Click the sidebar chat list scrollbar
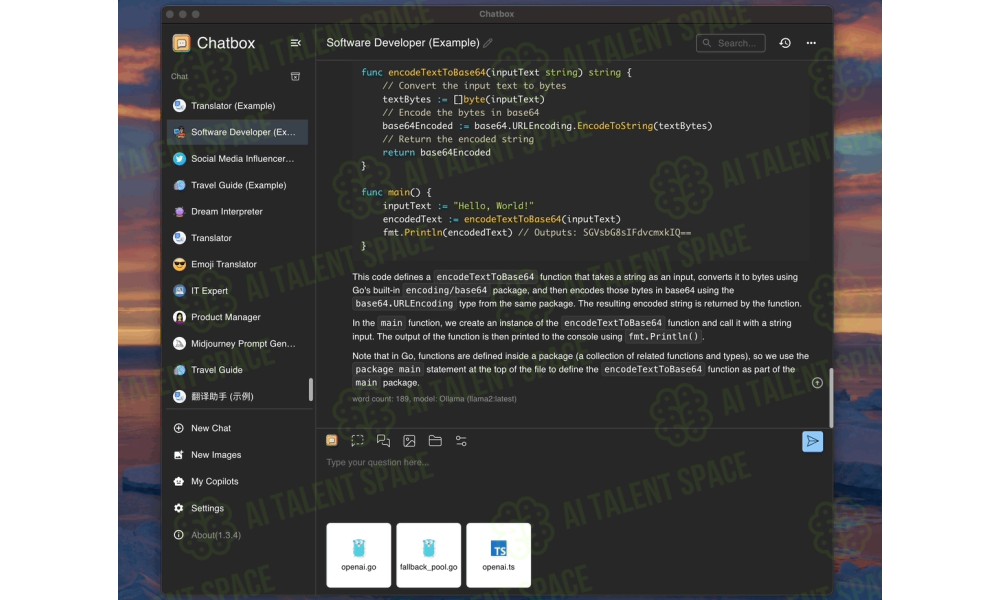This screenshot has width=1000, height=600. [x=311, y=390]
